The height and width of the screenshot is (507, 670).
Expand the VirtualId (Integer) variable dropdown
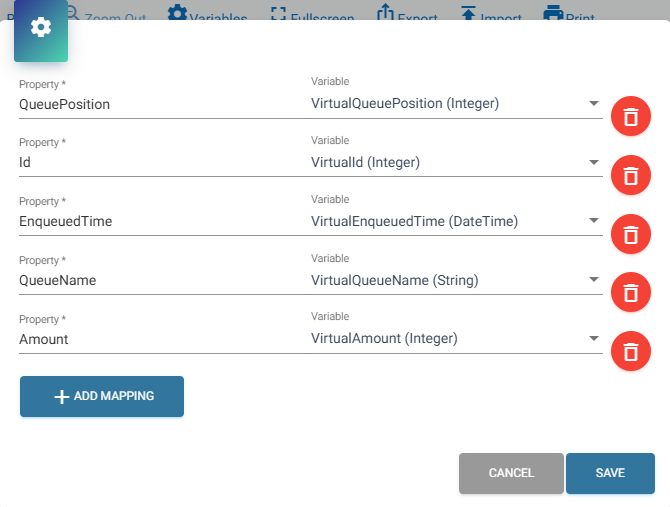pyautogui.click(x=455, y=162)
